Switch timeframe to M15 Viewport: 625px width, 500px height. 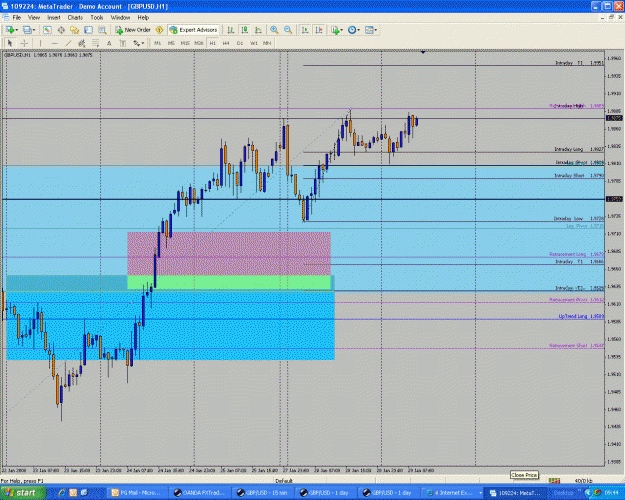pyautogui.click(x=185, y=43)
